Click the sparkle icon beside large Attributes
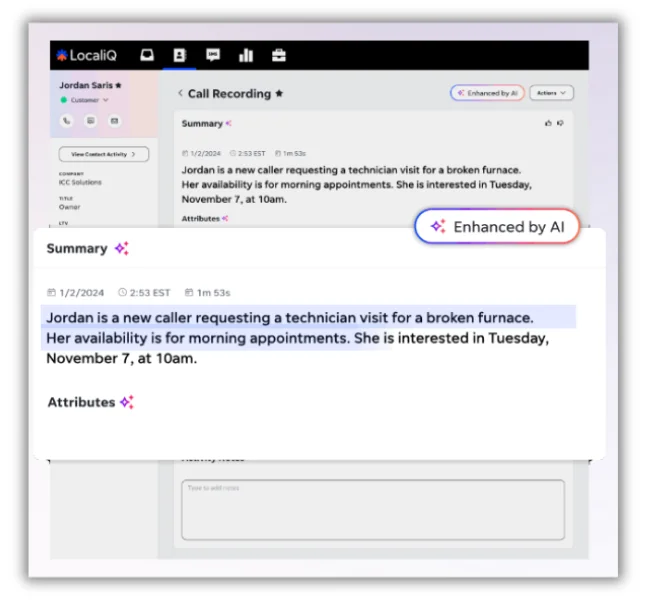The height and width of the screenshot is (600, 652). click(127, 402)
